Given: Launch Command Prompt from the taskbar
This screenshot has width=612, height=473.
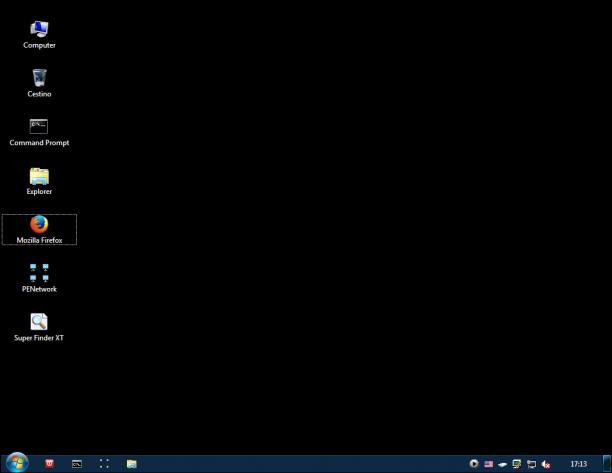Looking at the screenshot, I should tap(77, 464).
